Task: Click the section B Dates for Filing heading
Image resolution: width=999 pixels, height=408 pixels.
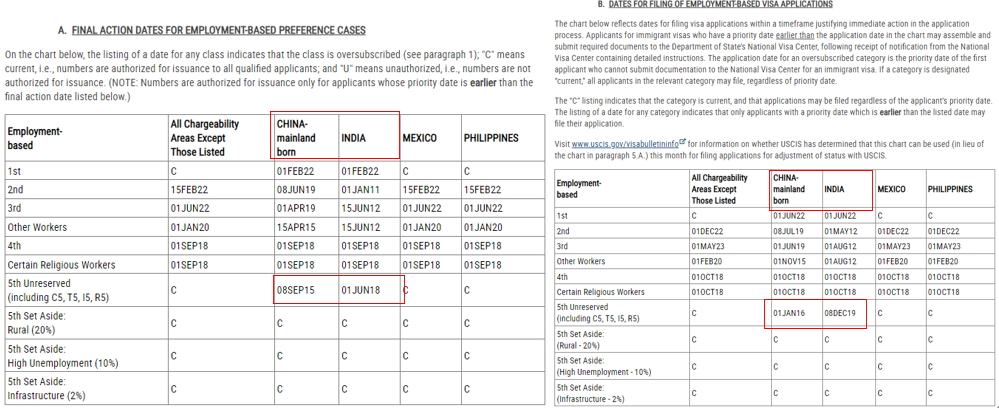Action: (x=721, y=4)
